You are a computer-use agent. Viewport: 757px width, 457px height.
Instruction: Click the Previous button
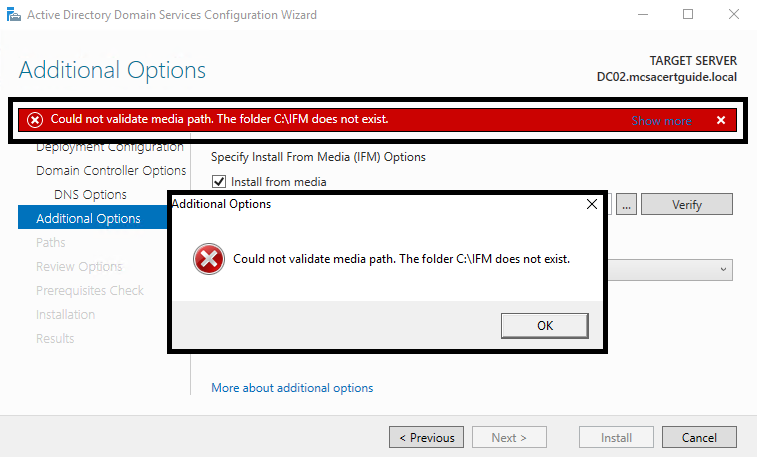tap(426, 437)
